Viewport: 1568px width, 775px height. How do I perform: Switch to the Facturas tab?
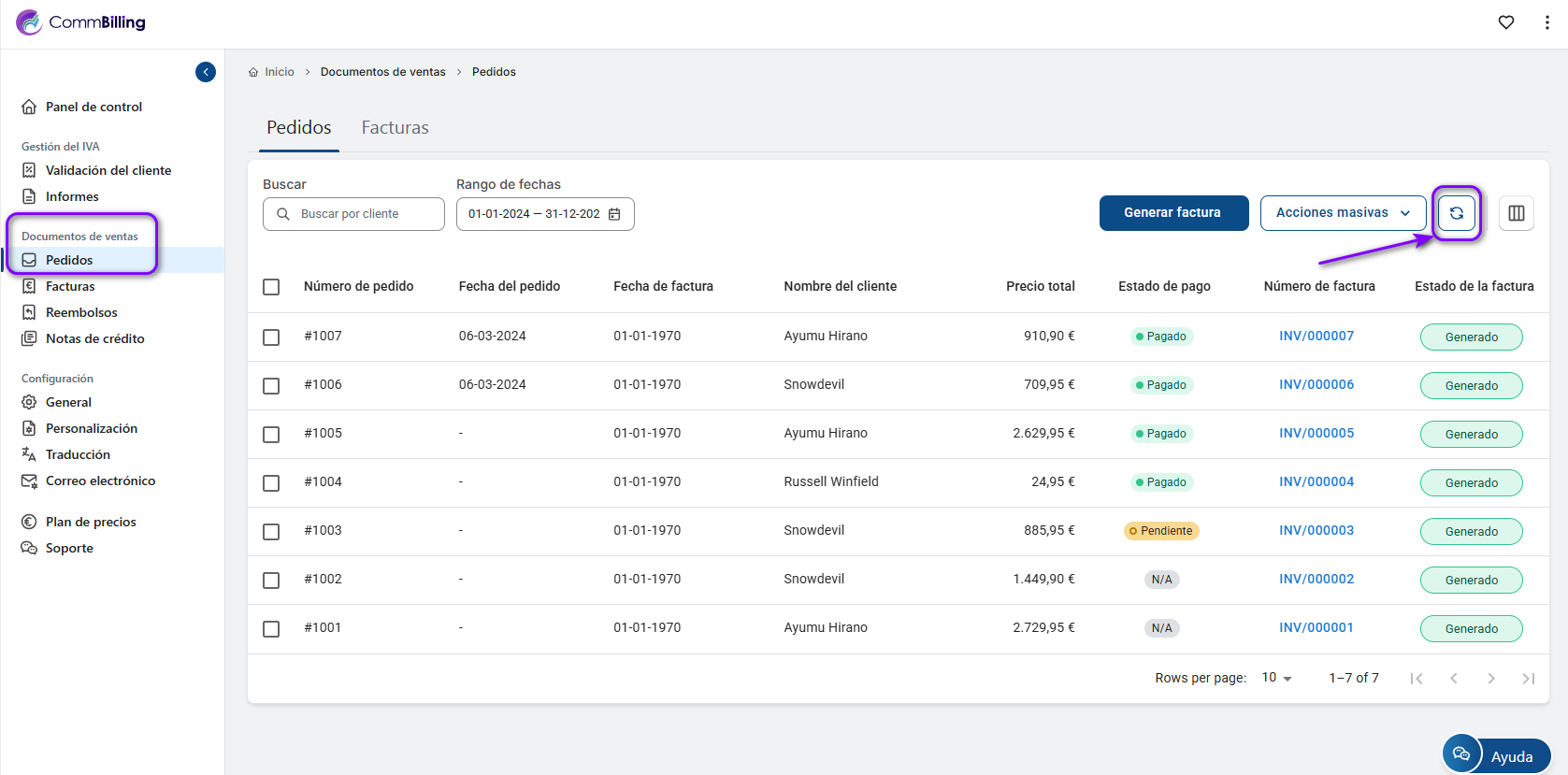point(395,128)
